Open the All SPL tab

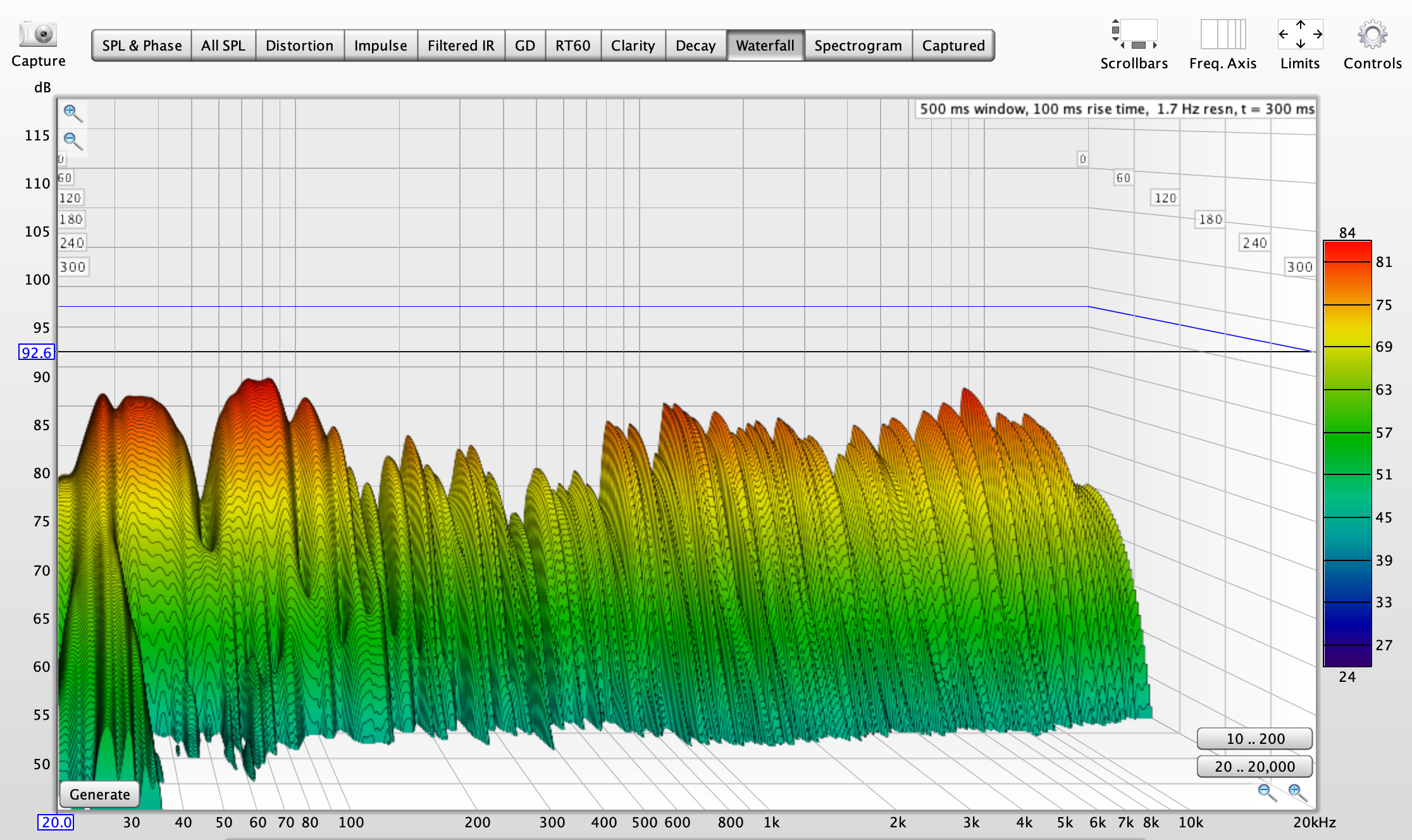223,46
